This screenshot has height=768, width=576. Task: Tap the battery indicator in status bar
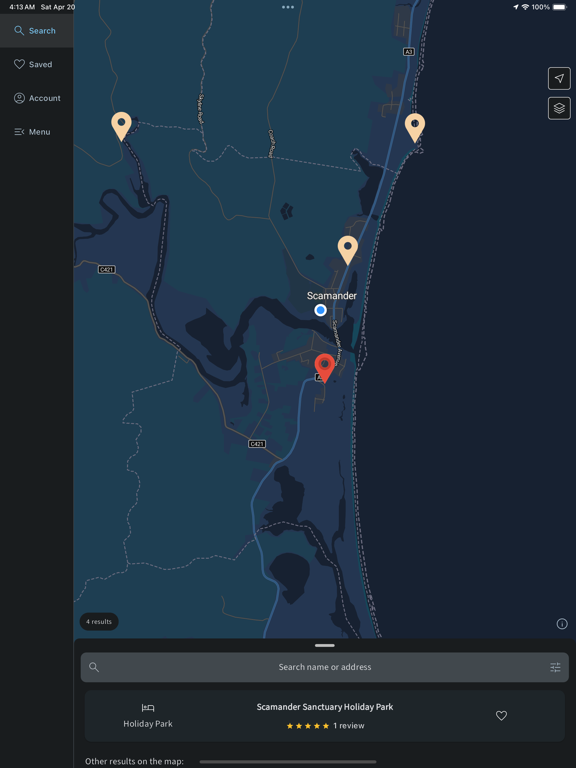(x=559, y=7)
